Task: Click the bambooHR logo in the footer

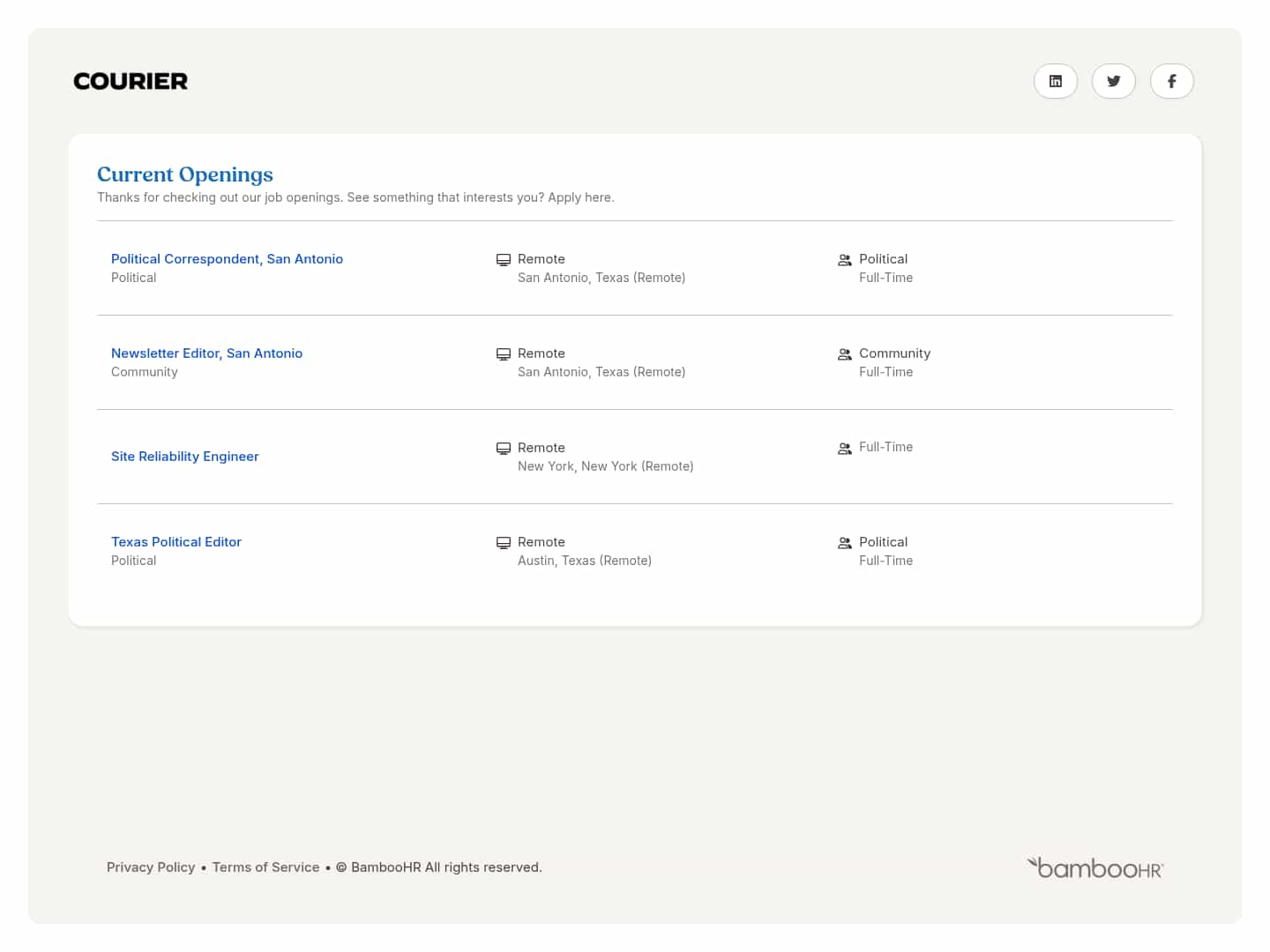Action: pyautogui.click(x=1094, y=866)
